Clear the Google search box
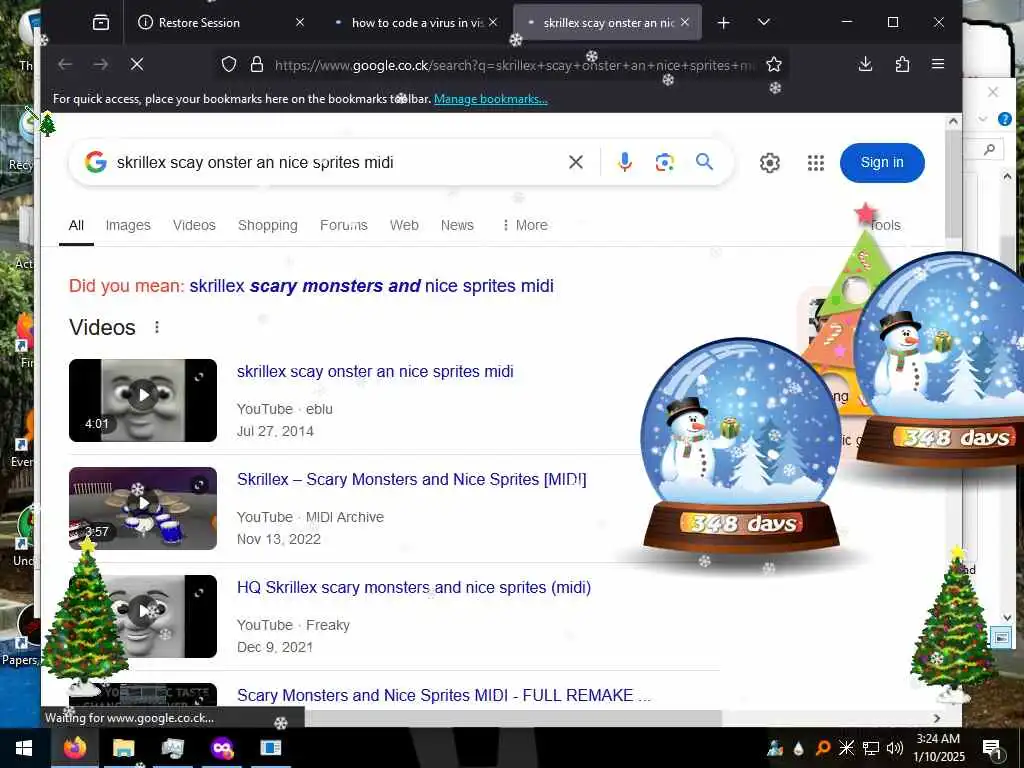The width and height of the screenshot is (1024, 768). (x=575, y=162)
